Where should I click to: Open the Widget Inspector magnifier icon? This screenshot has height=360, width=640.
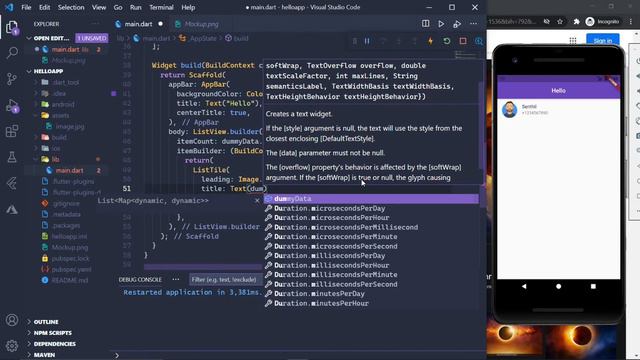click(479, 41)
